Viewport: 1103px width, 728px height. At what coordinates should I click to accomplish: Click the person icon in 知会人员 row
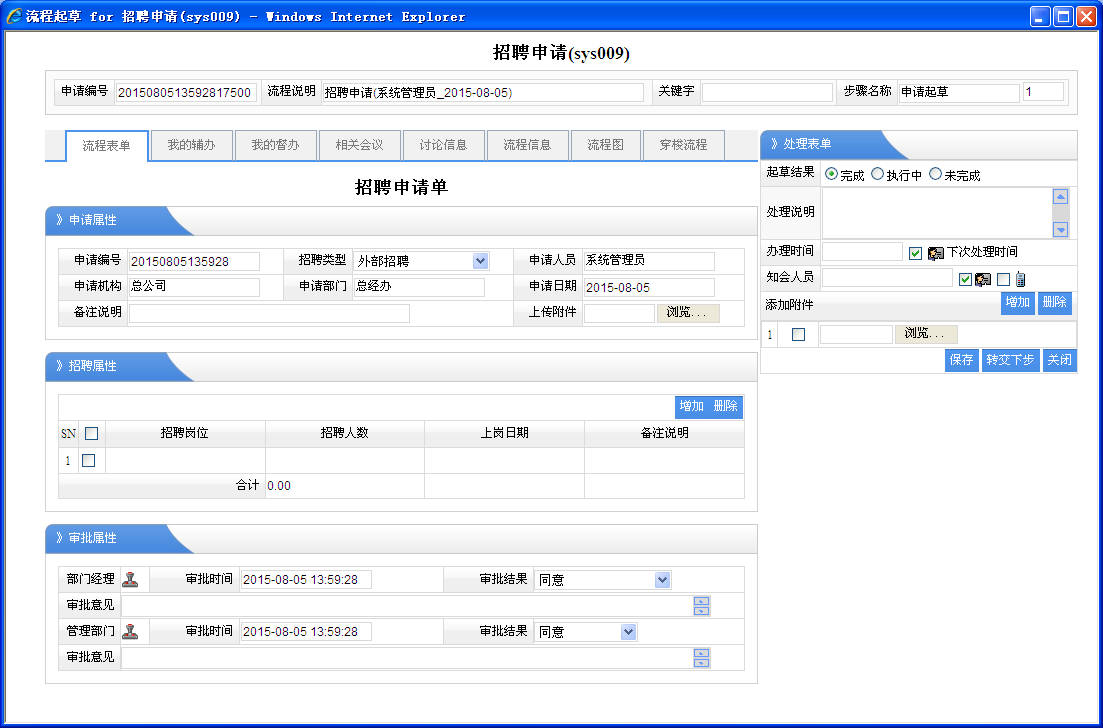(982, 279)
